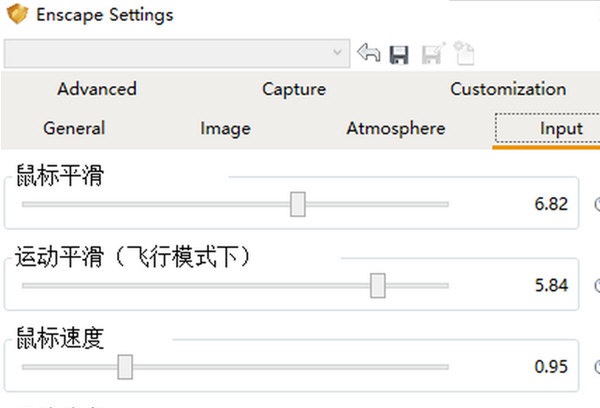600x408 pixels.
Task: Click the reset icon beside 运动平滑 value
Action: (x=597, y=285)
